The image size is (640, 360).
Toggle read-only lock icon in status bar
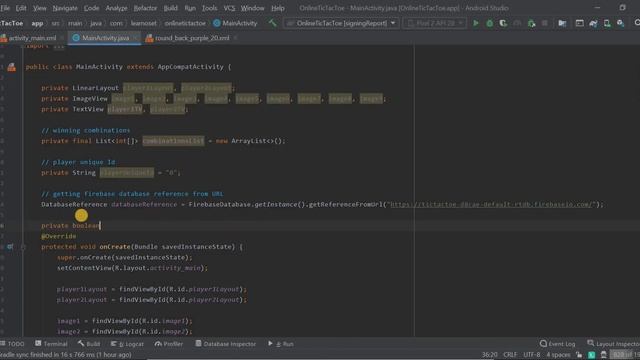[579, 355]
